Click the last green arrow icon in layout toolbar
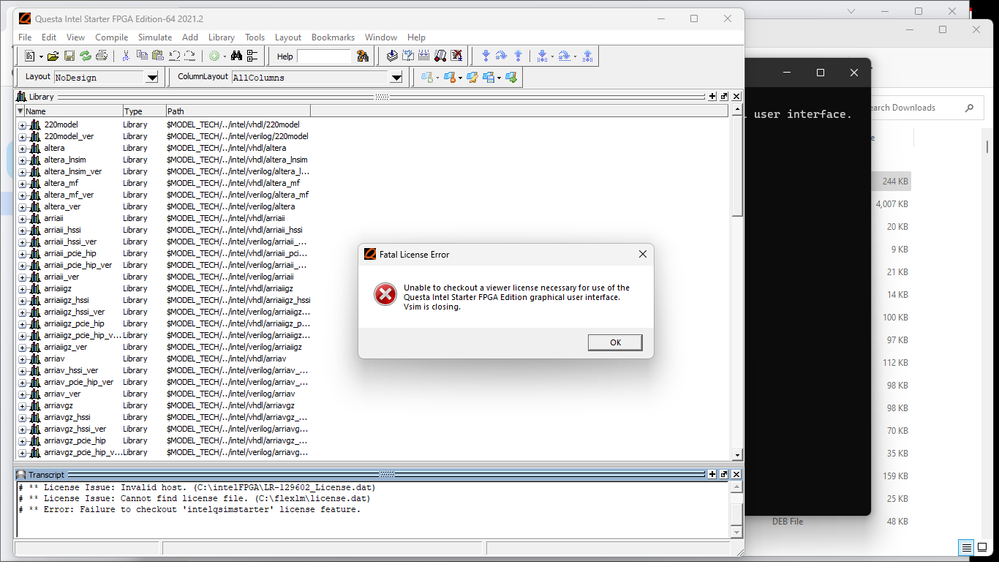Screen dimensions: 999x562 click(x=511, y=77)
